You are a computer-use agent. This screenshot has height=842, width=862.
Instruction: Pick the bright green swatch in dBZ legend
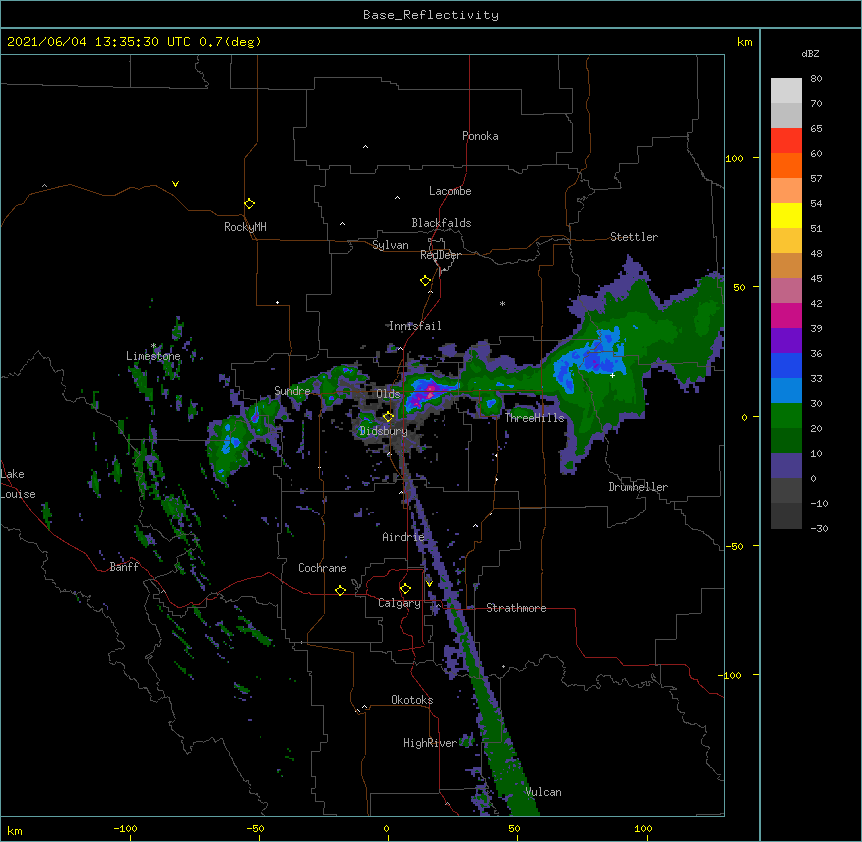coord(786,416)
